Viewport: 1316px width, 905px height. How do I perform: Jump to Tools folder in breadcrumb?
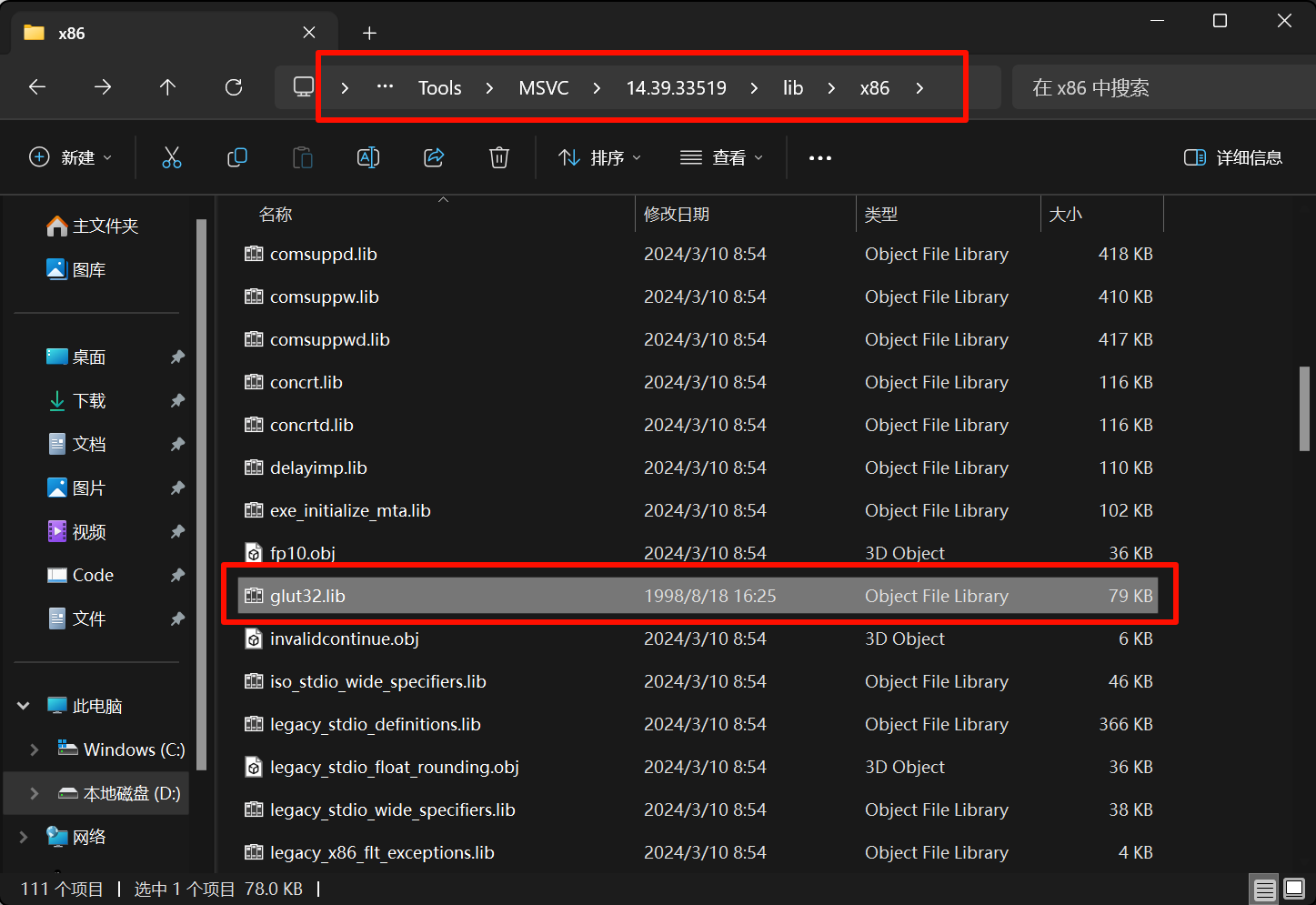439,87
